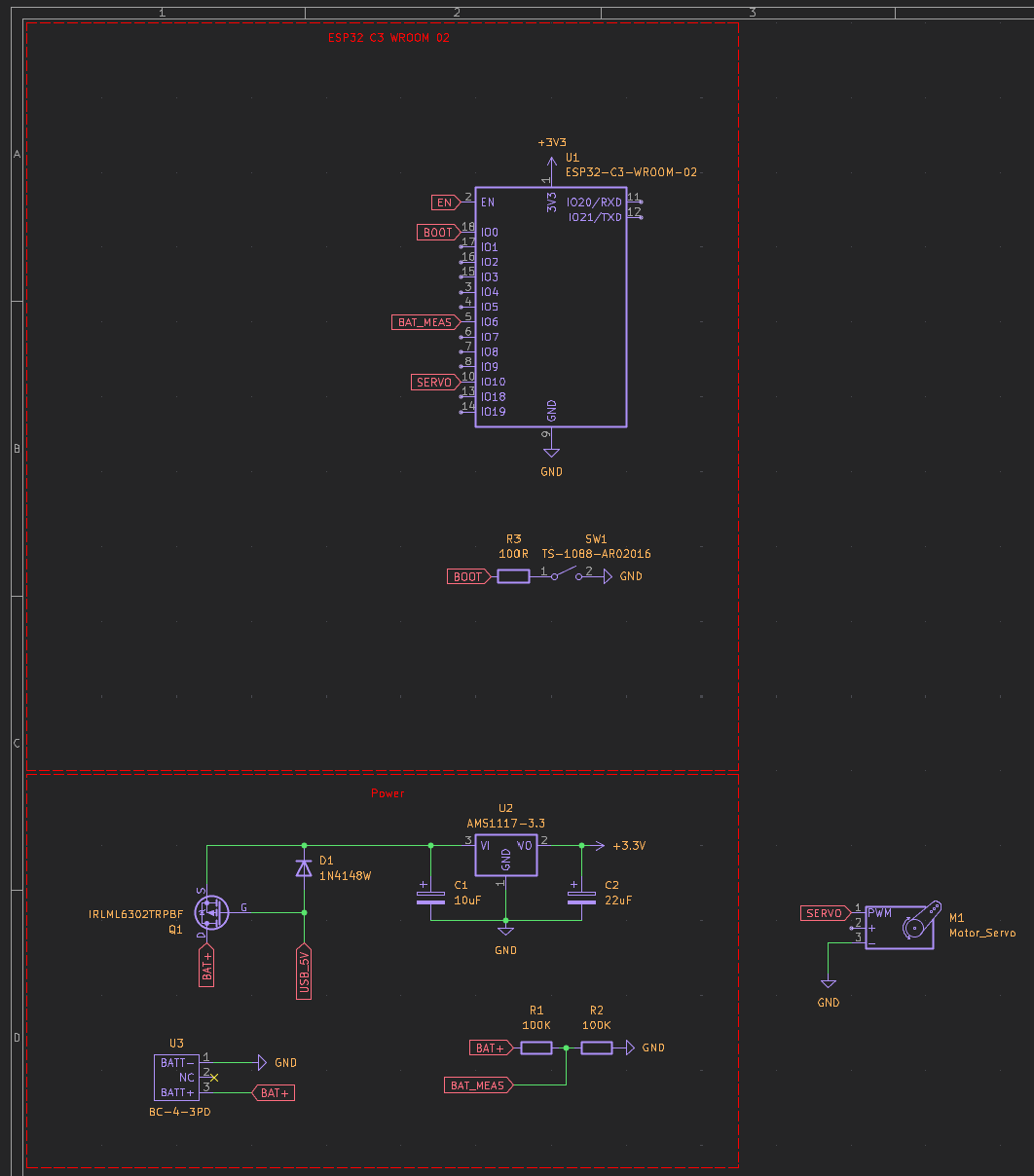Click the IO19 pin name on U1
The height and width of the screenshot is (1176, 1034).
click(x=494, y=412)
